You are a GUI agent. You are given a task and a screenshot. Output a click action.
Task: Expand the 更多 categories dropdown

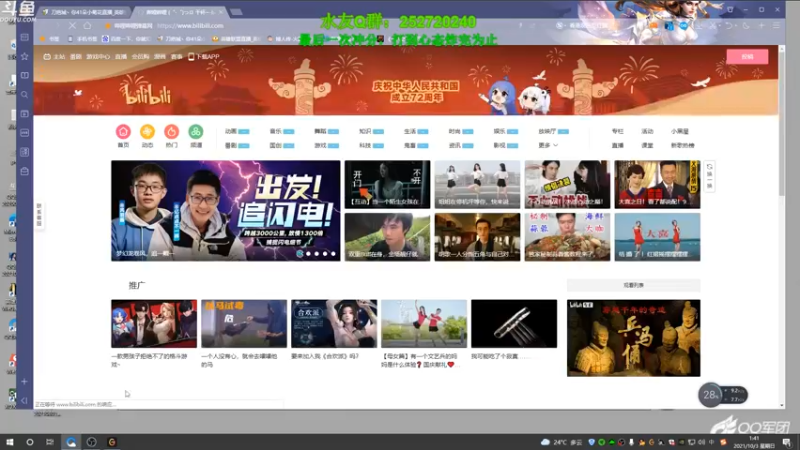pyautogui.click(x=548, y=145)
